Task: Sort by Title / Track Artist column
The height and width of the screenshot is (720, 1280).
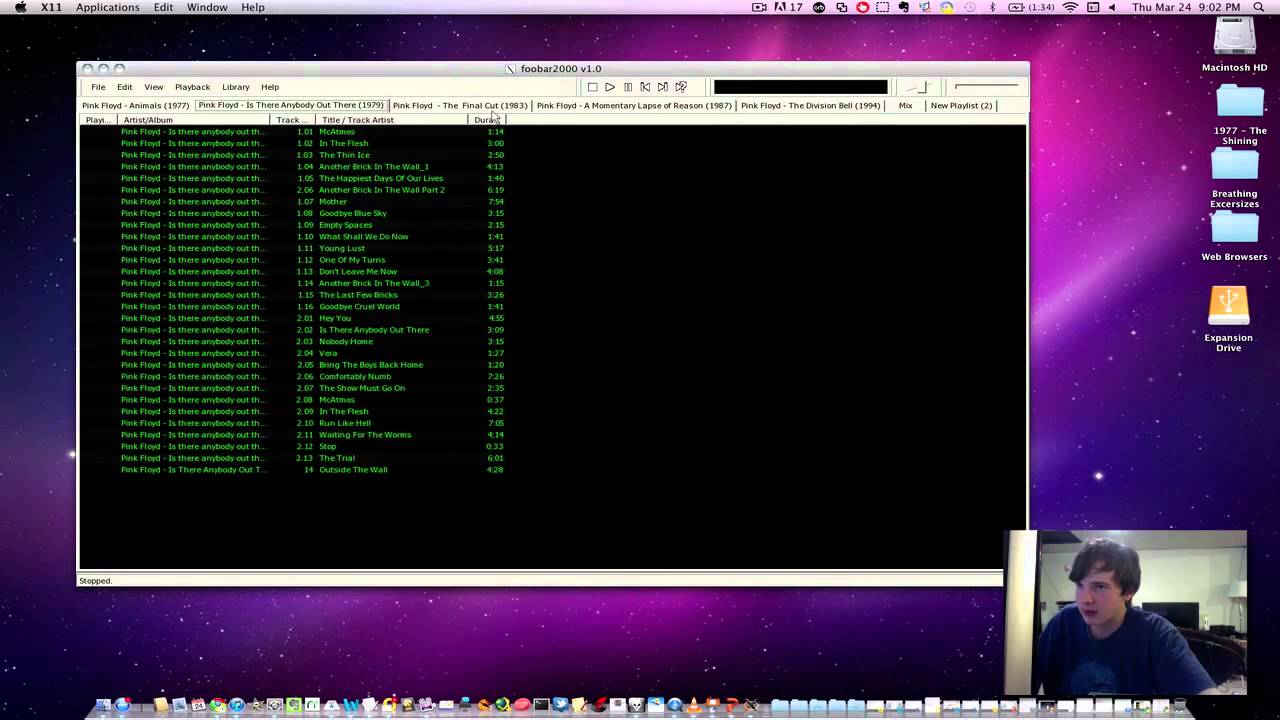Action: click(392, 120)
